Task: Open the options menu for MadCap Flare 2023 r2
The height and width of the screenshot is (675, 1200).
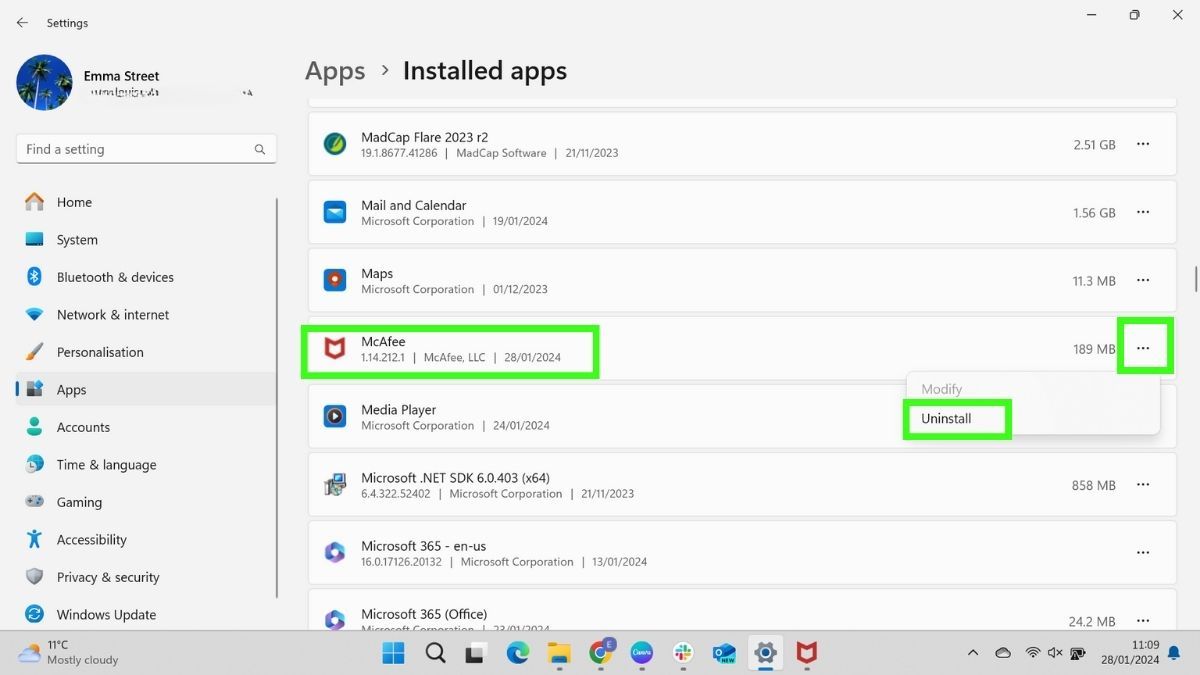Action: point(1143,144)
